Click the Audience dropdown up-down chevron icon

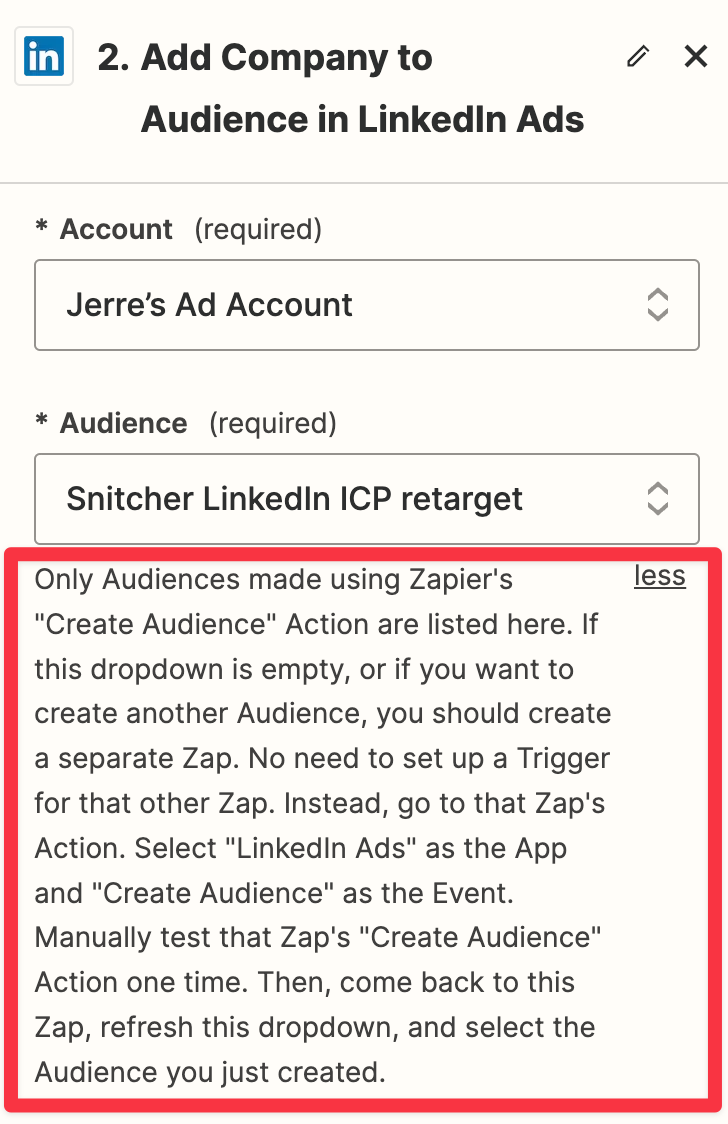658,499
